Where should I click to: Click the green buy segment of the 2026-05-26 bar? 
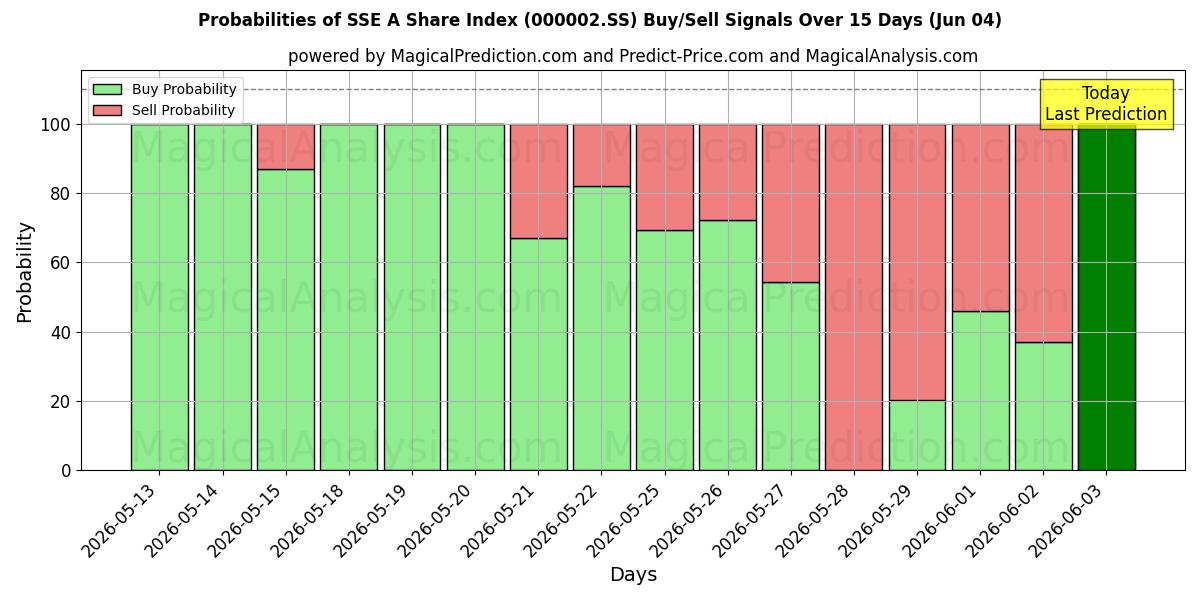[728, 345]
